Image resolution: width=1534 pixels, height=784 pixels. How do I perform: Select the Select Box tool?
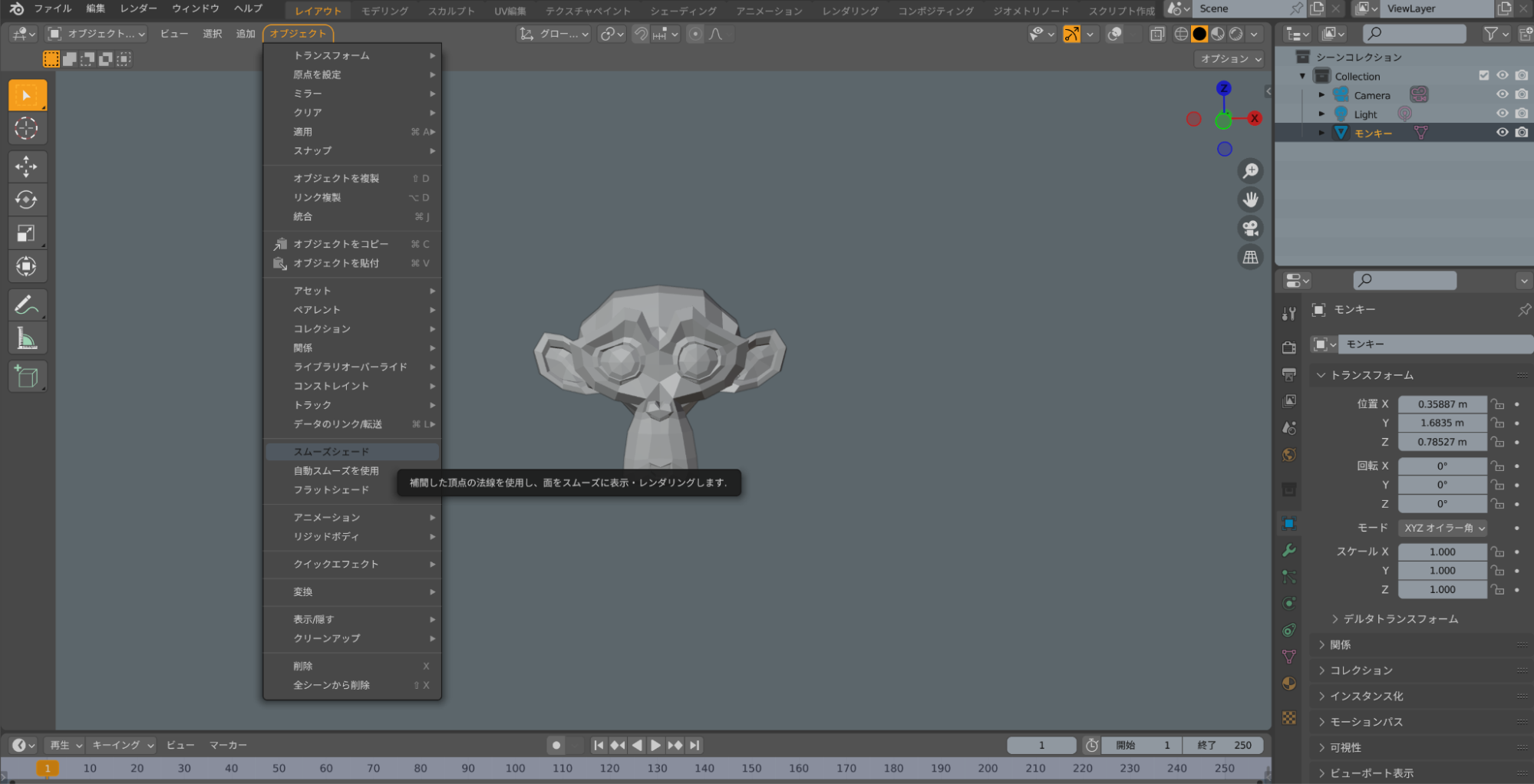[27, 95]
